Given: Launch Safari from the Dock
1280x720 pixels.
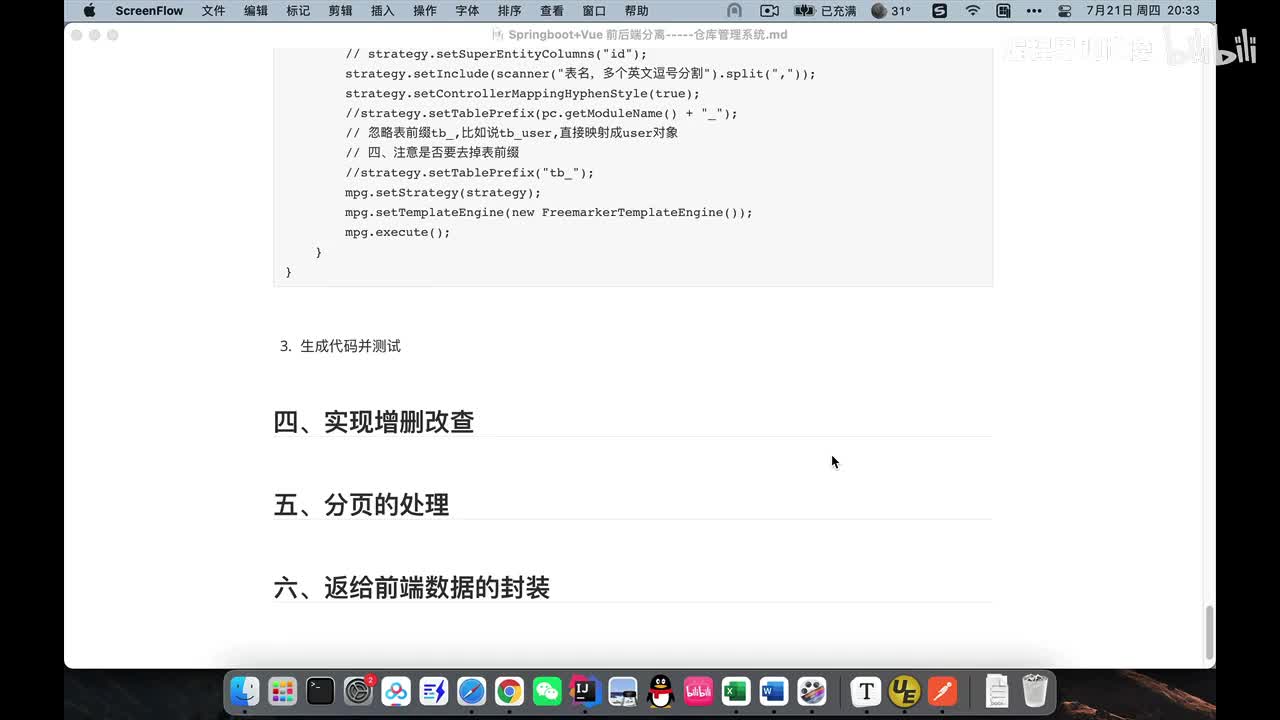Looking at the screenshot, I should click(x=472, y=691).
